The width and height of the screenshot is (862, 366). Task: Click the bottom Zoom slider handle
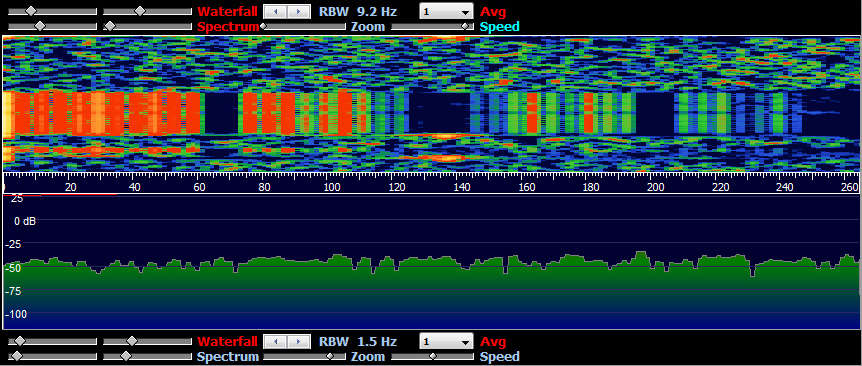click(329, 356)
